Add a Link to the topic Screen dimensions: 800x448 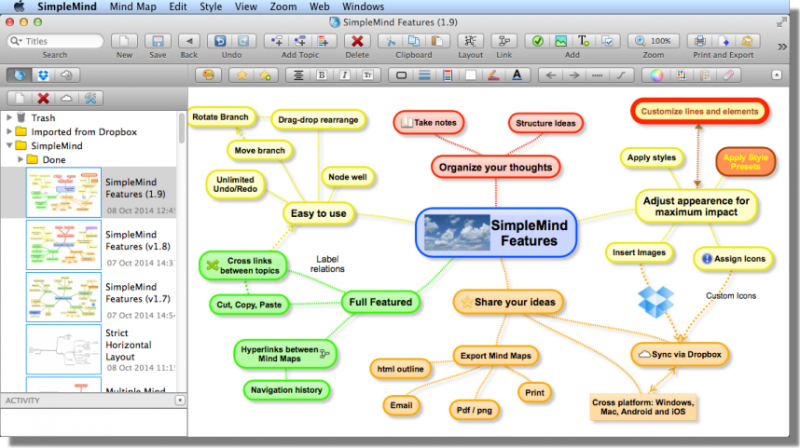pyautogui.click(x=504, y=41)
